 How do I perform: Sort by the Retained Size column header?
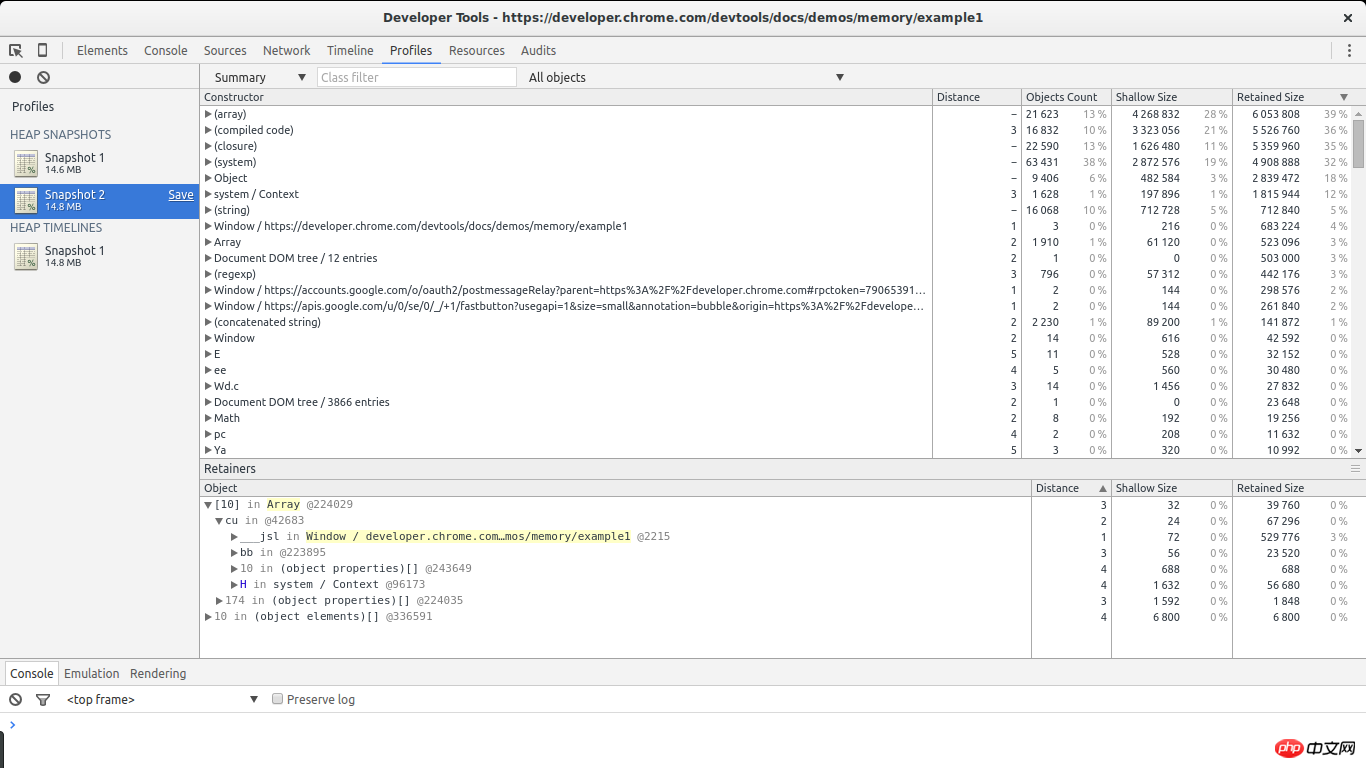(1292, 97)
